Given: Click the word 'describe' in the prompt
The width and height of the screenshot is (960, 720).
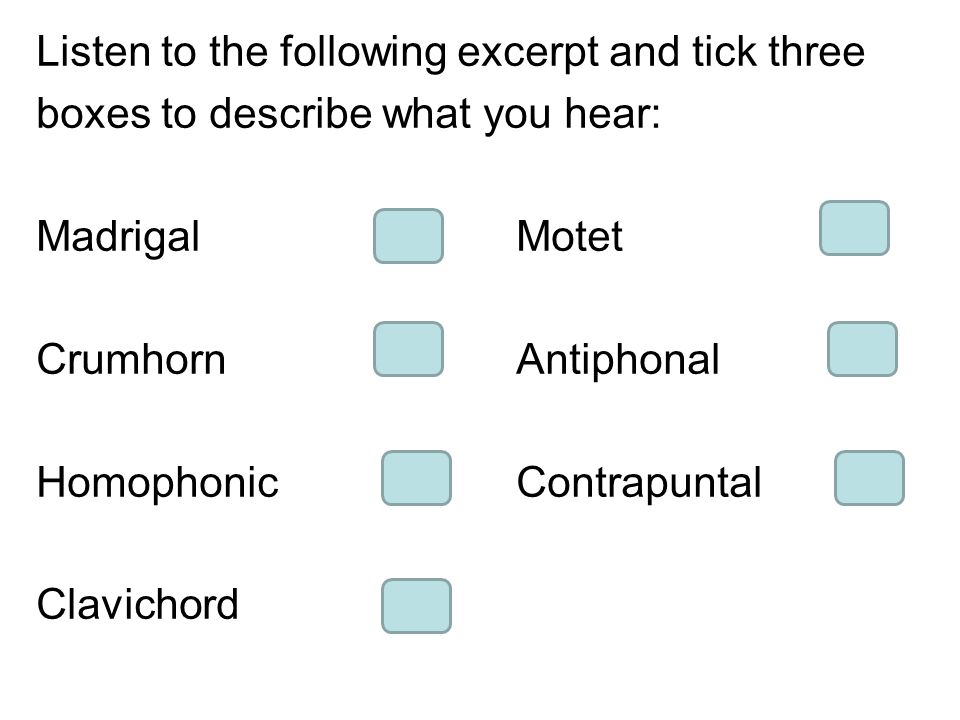Looking at the screenshot, I should click(x=291, y=114).
